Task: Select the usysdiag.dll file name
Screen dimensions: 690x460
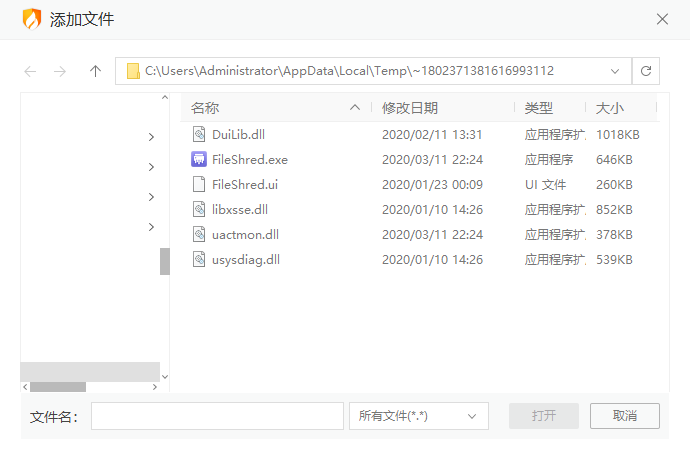Action: pos(246,260)
